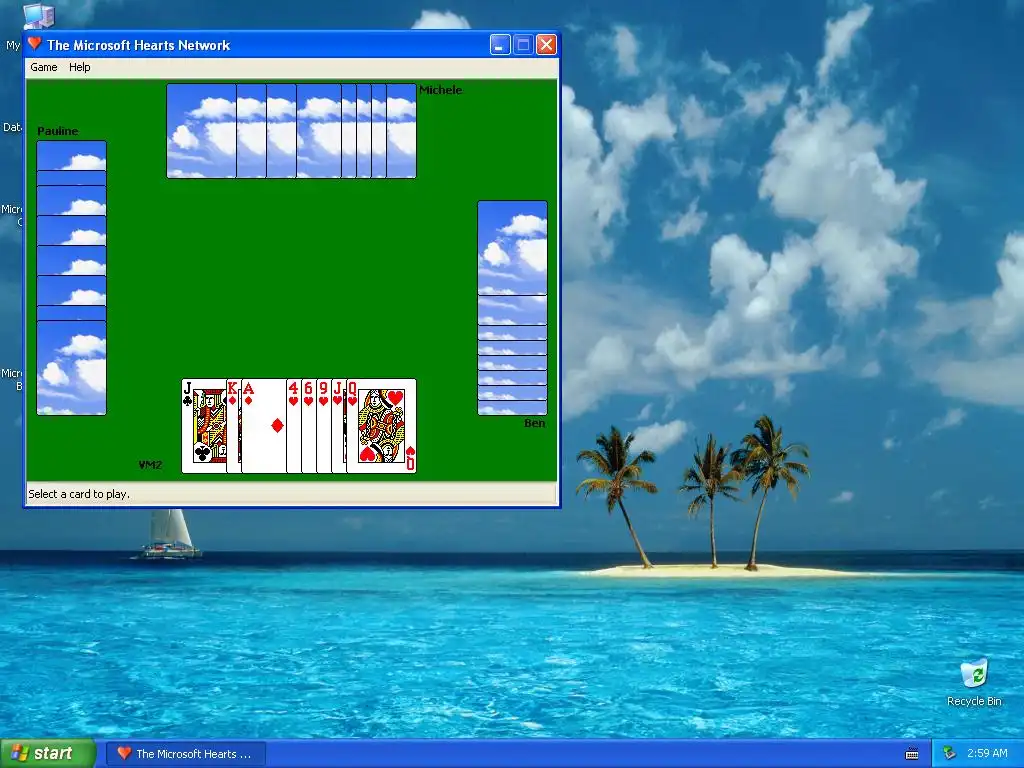Play the Jack of clubs card
Screen dimensions: 1024x768
point(204,426)
